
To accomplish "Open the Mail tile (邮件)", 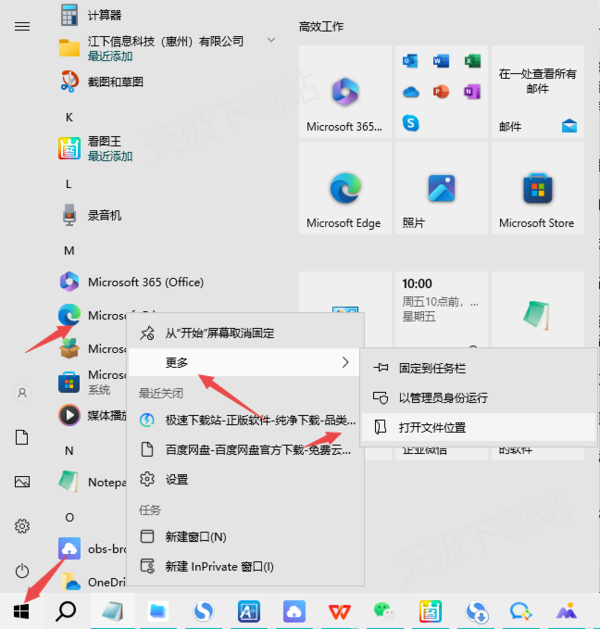I will coord(537,91).
